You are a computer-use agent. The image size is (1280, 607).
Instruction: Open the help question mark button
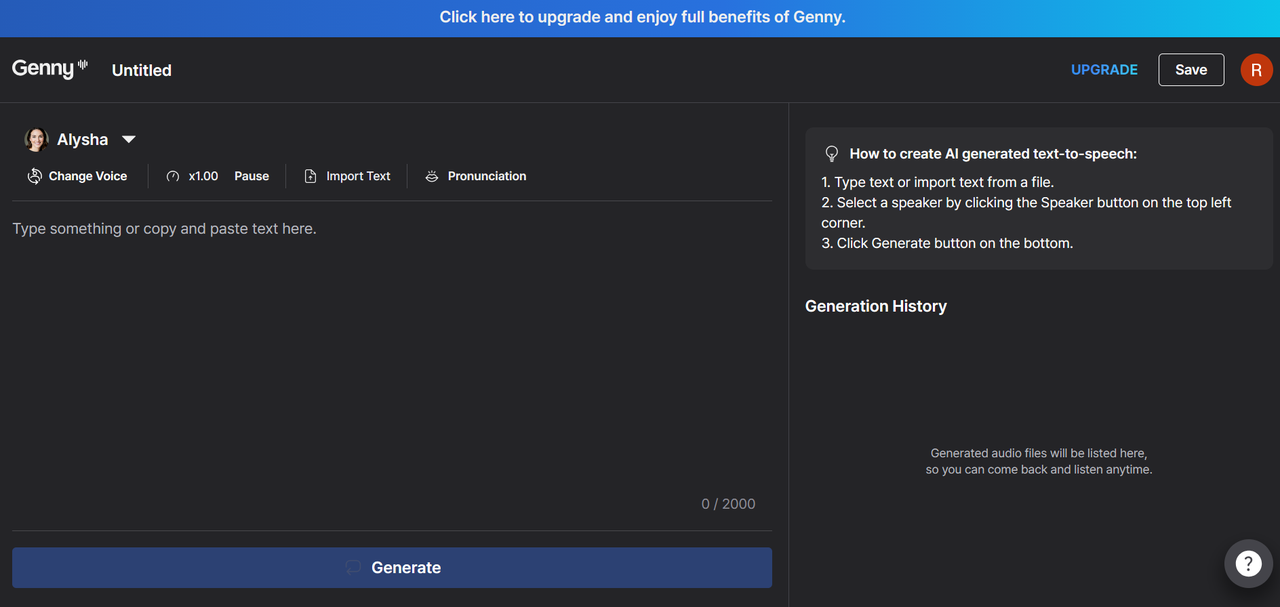1248,564
